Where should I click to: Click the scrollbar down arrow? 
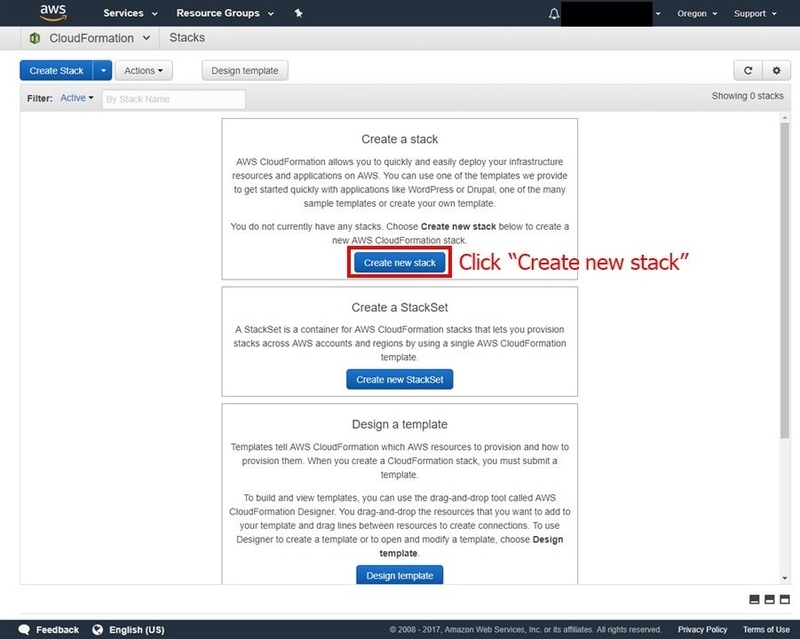coord(785,578)
